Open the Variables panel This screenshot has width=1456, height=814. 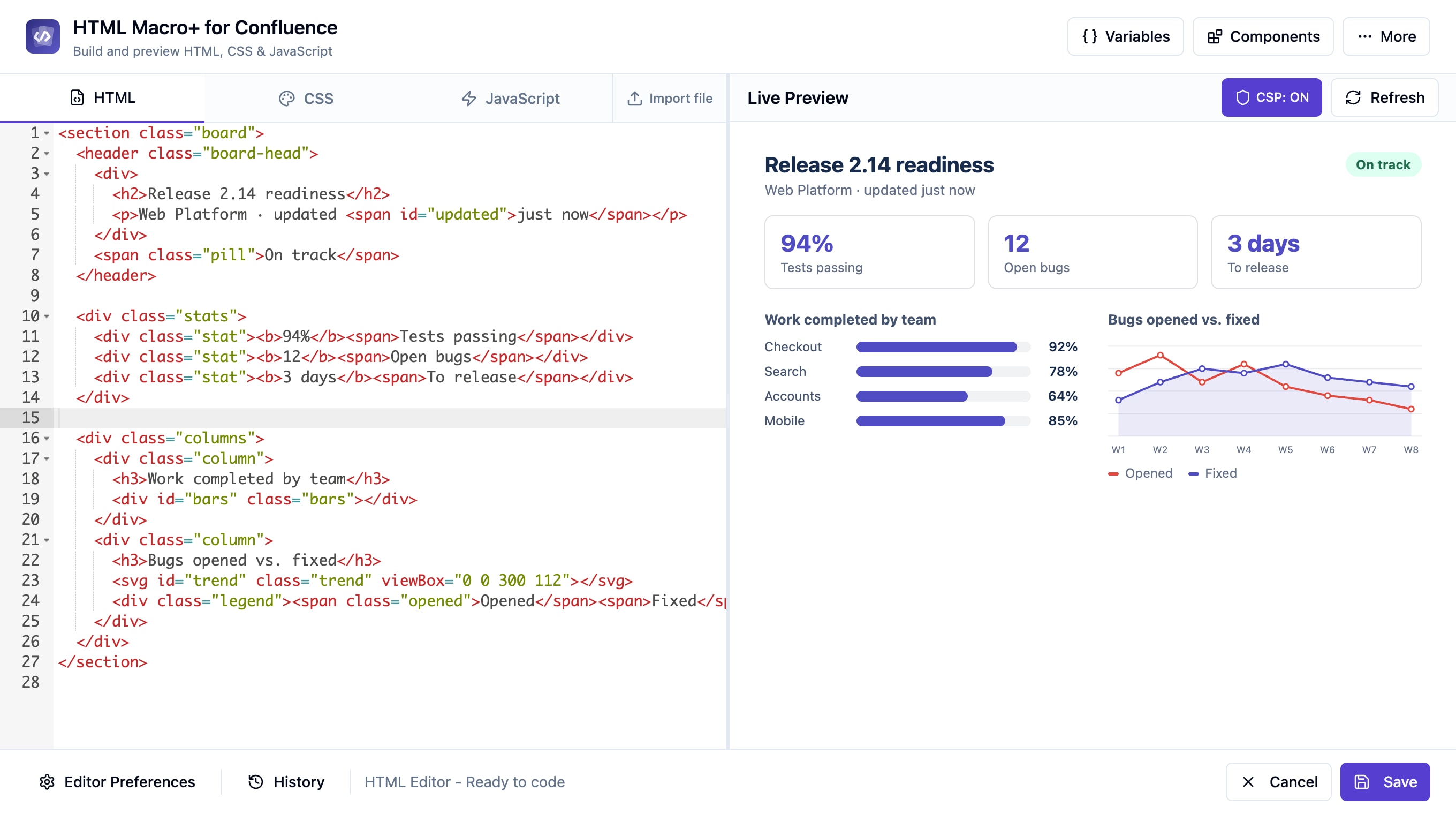tap(1125, 37)
